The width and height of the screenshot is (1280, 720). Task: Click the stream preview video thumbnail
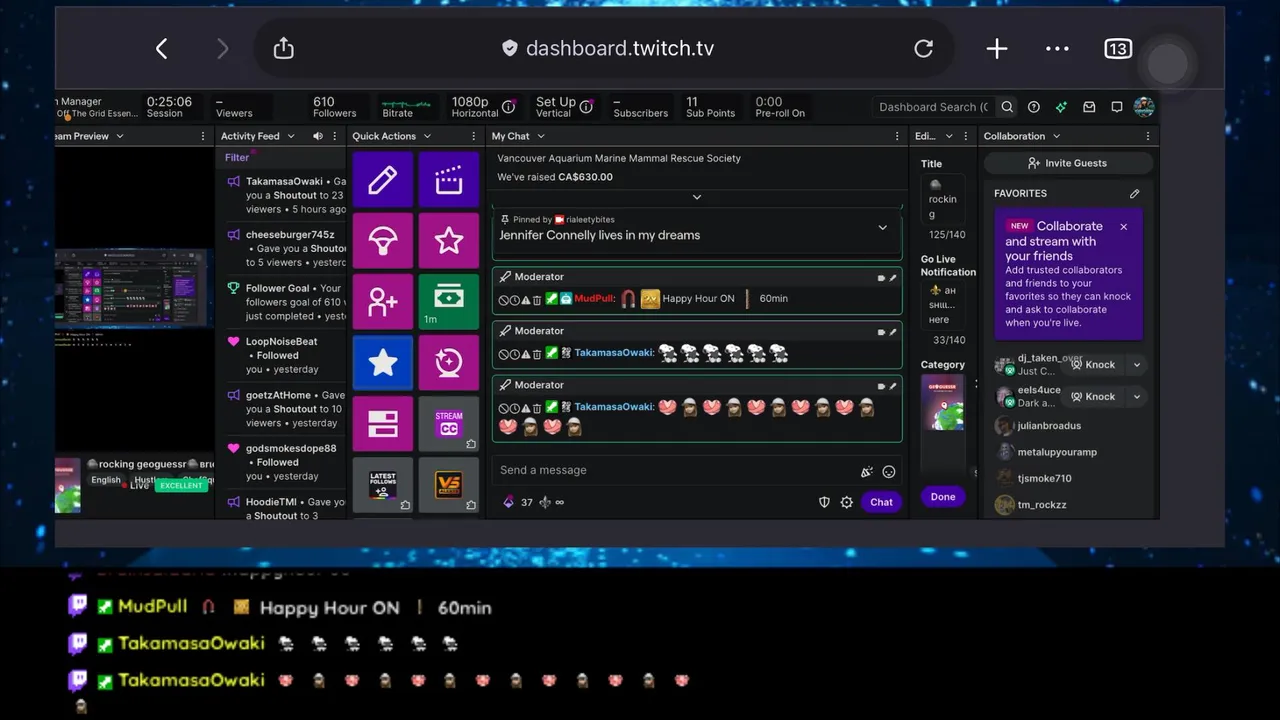coord(134,289)
